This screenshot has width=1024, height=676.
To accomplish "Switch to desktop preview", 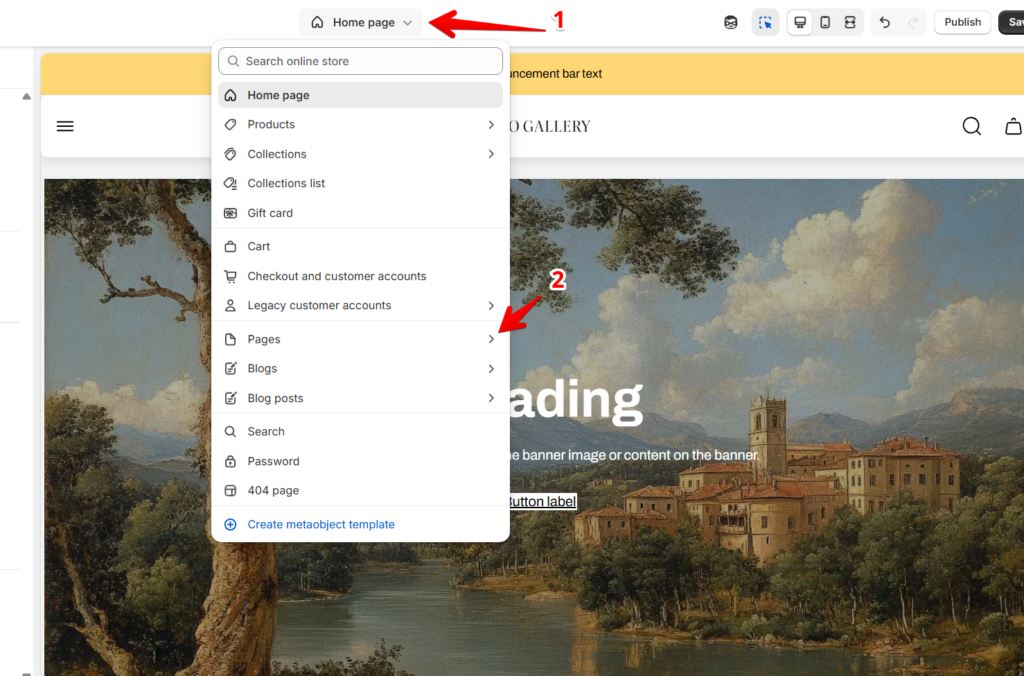I will [800, 23].
